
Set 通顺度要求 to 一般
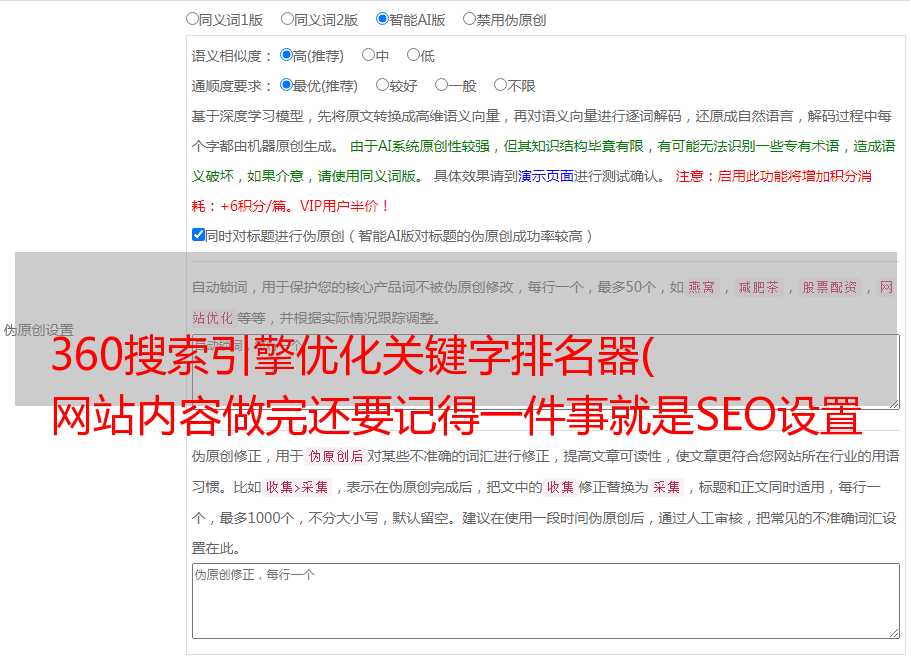(442, 85)
